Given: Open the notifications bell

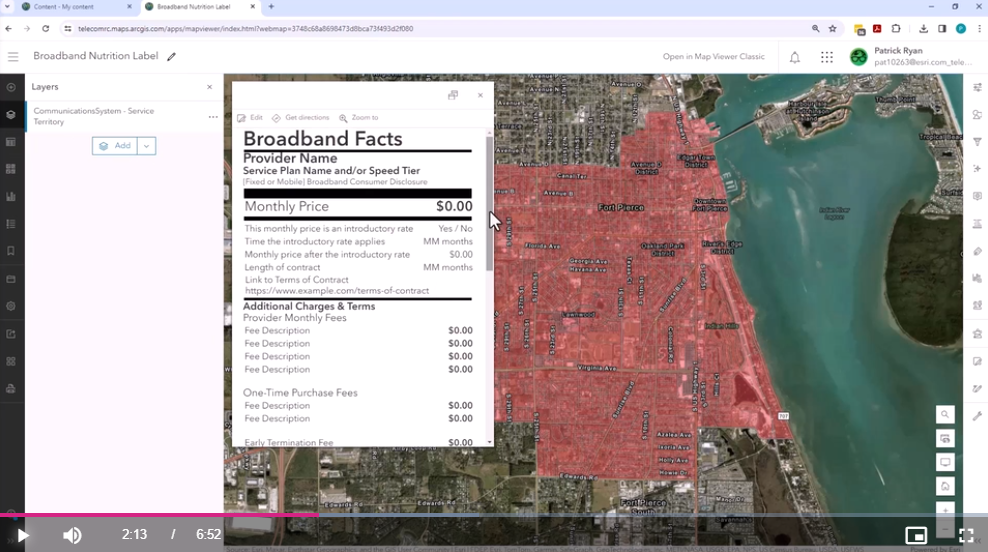Looking at the screenshot, I should pos(795,57).
